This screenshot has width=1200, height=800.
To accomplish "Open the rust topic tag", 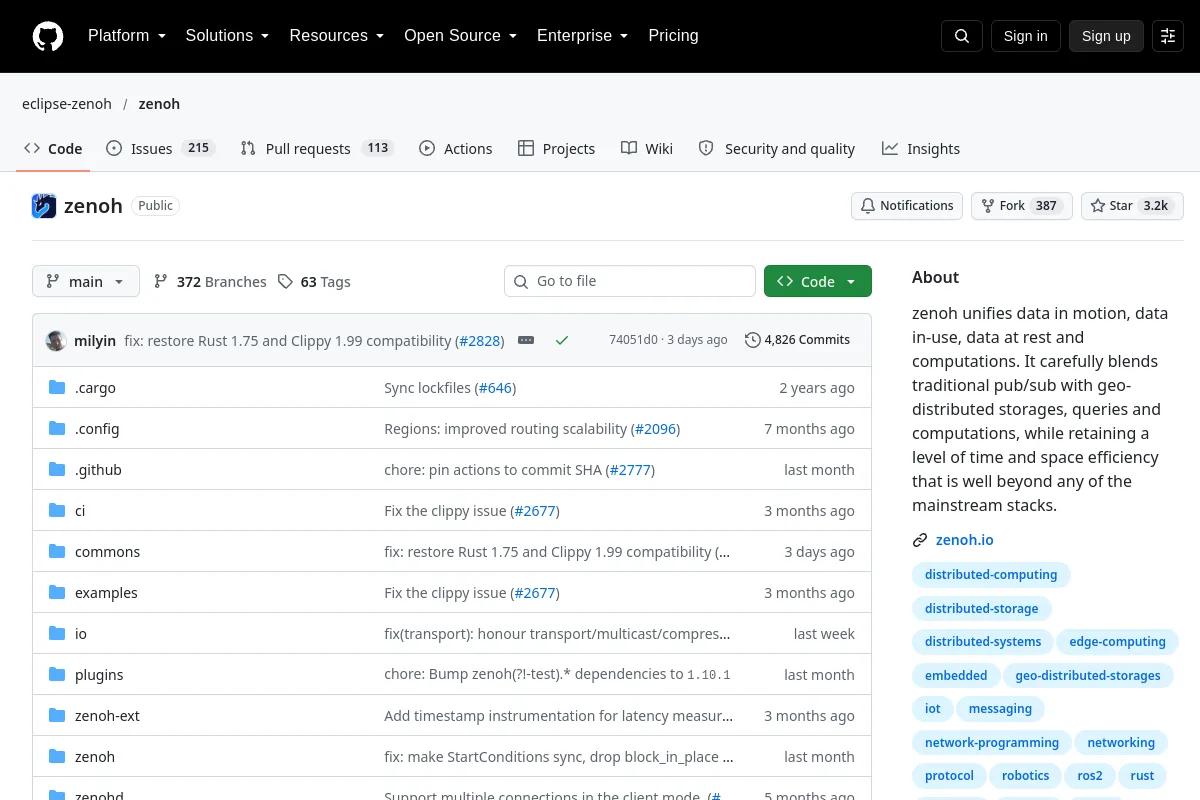I will tap(1142, 776).
